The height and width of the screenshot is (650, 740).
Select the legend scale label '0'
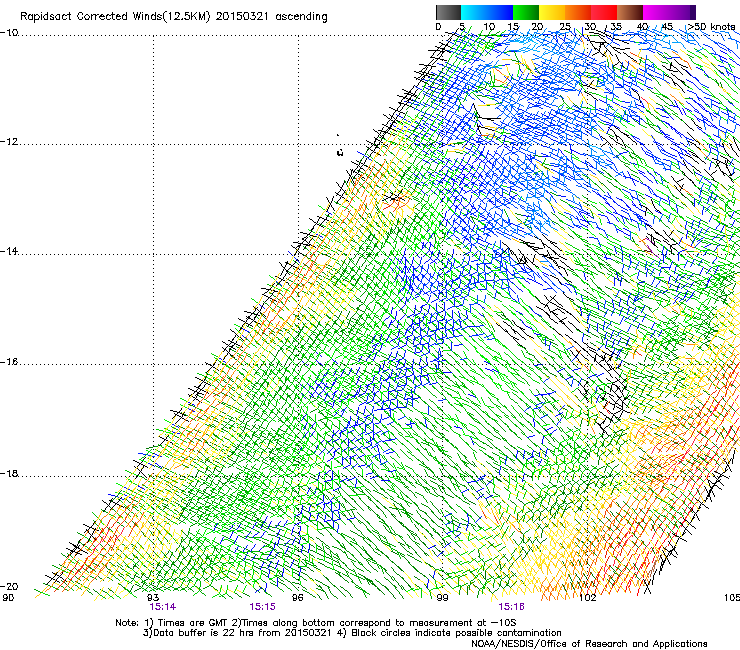coord(438,27)
